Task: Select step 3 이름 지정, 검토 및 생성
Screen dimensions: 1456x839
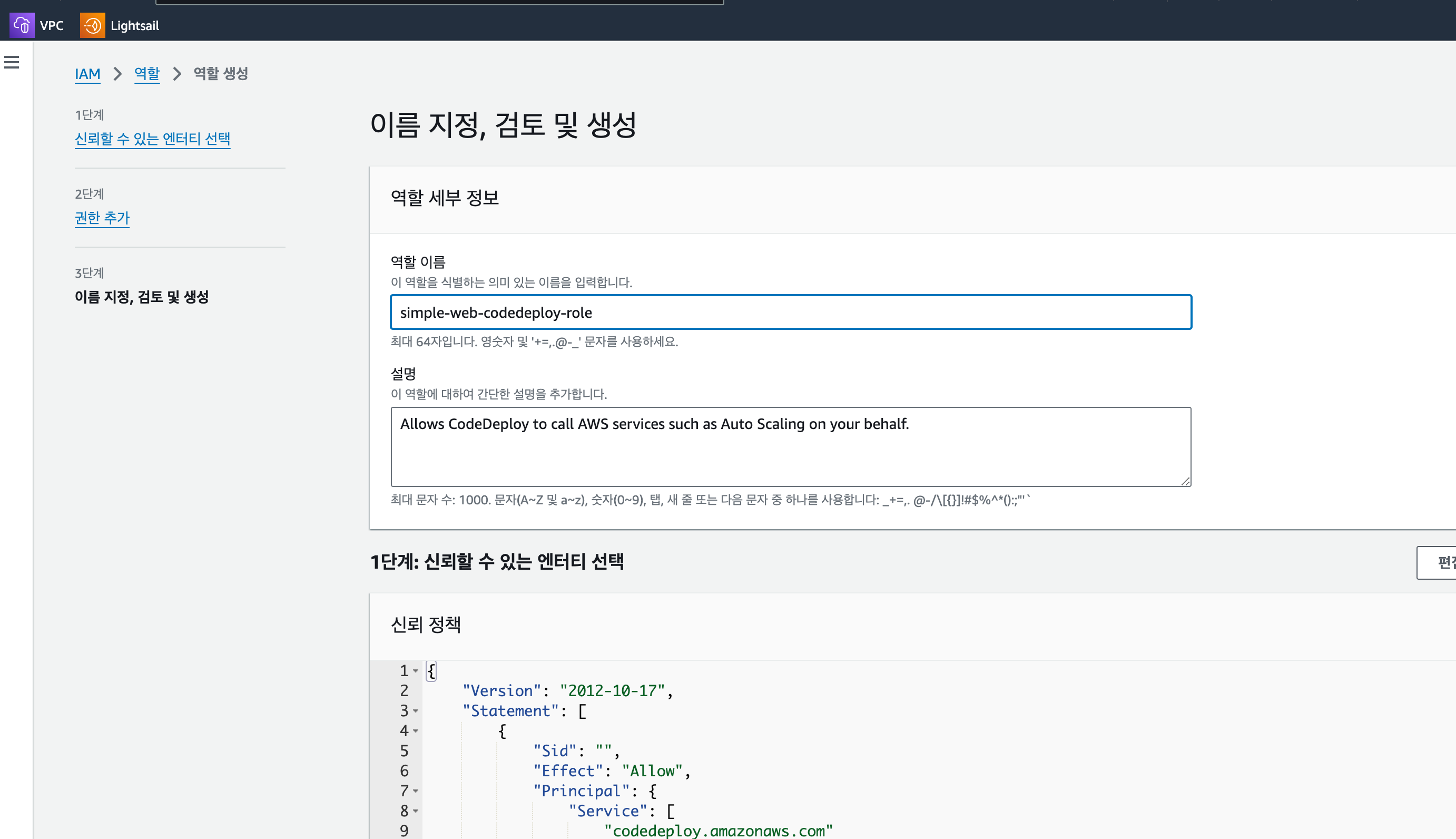Action: [142, 297]
